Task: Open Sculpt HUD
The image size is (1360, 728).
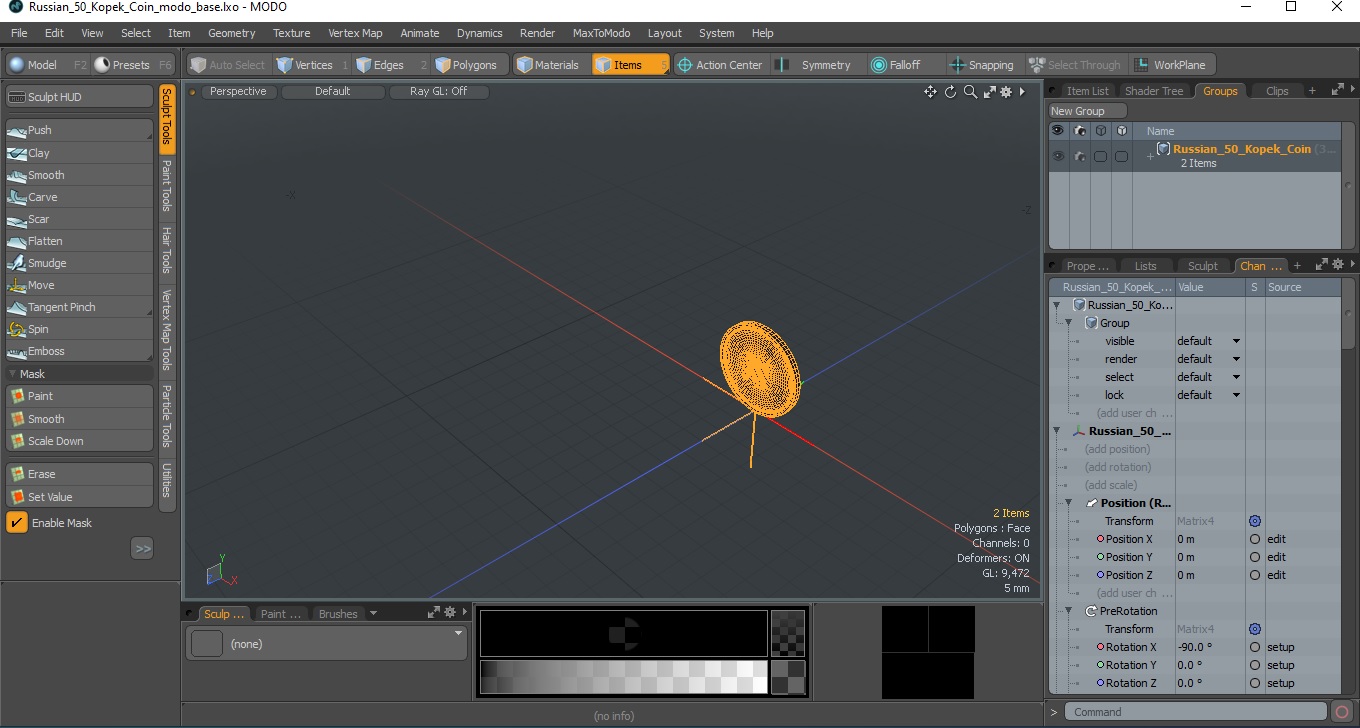Action: pyautogui.click(x=79, y=97)
